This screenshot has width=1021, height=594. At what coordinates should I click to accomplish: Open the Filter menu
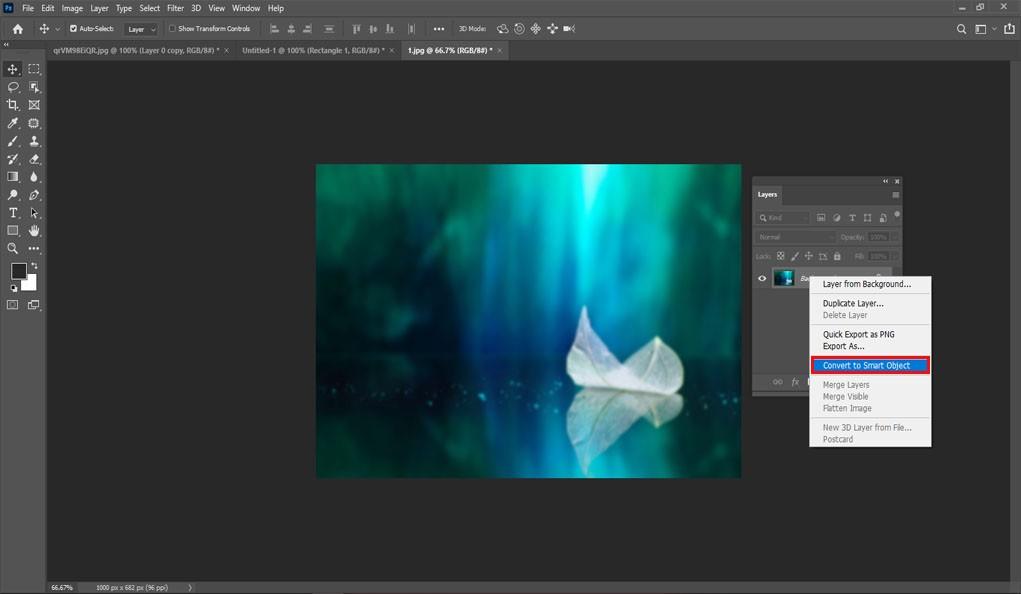coord(175,8)
